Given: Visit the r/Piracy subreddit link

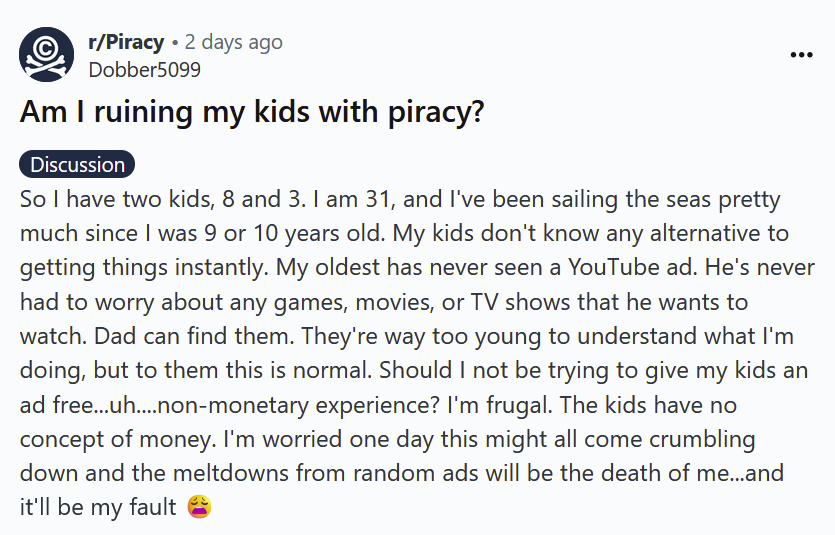Looking at the screenshot, I should [x=126, y=42].
